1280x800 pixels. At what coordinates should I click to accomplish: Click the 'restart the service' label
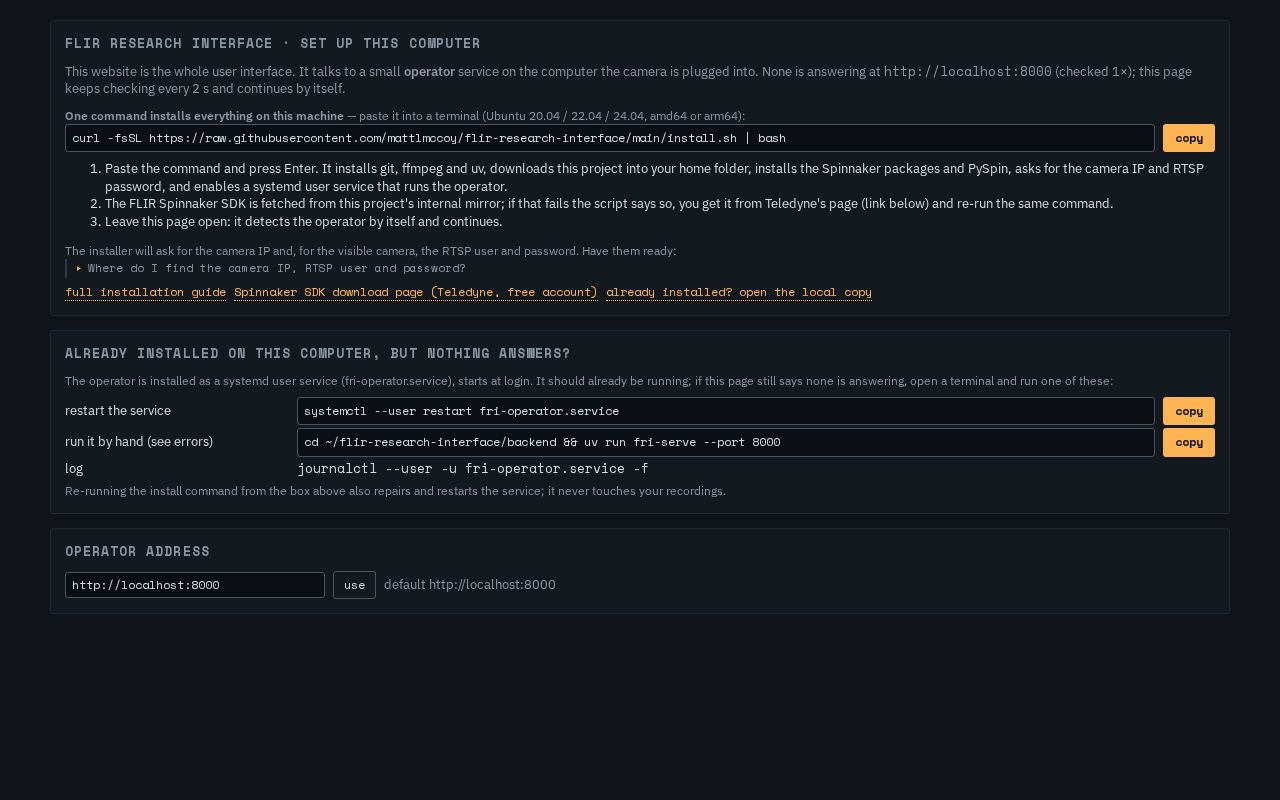[118, 411]
